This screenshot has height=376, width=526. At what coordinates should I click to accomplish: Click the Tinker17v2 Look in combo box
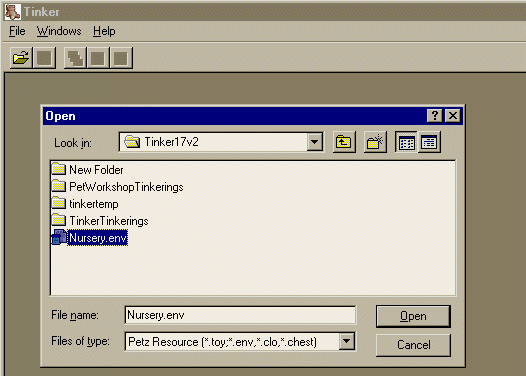click(221, 142)
